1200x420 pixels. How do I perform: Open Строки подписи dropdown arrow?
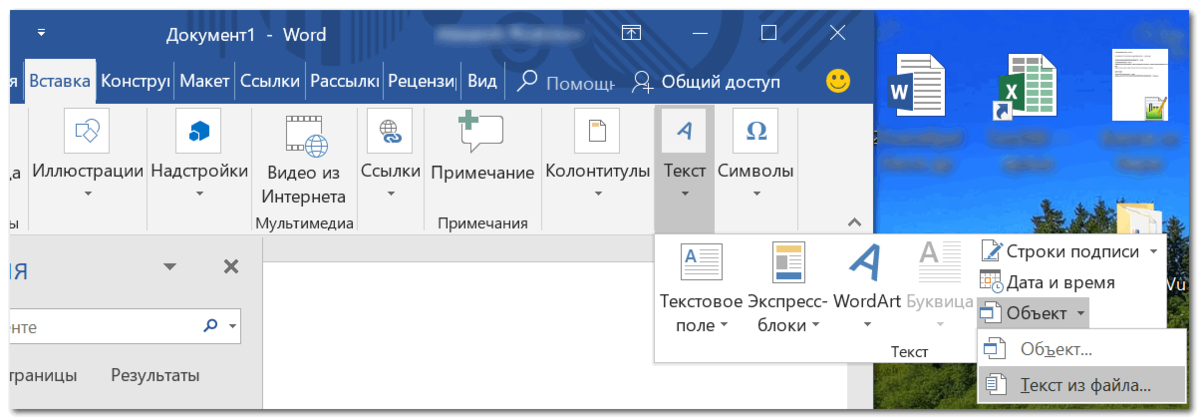[1154, 251]
